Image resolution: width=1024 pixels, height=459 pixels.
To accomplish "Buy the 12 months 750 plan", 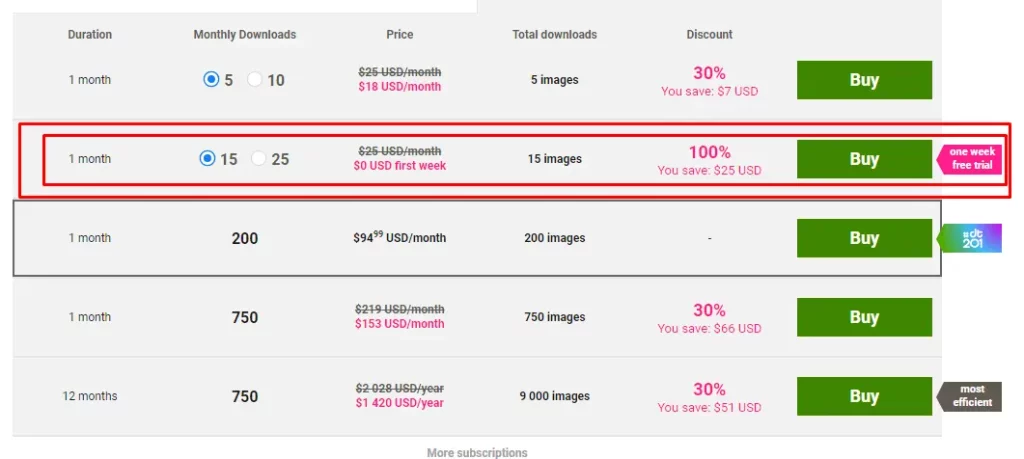I will pyautogui.click(x=864, y=396).
